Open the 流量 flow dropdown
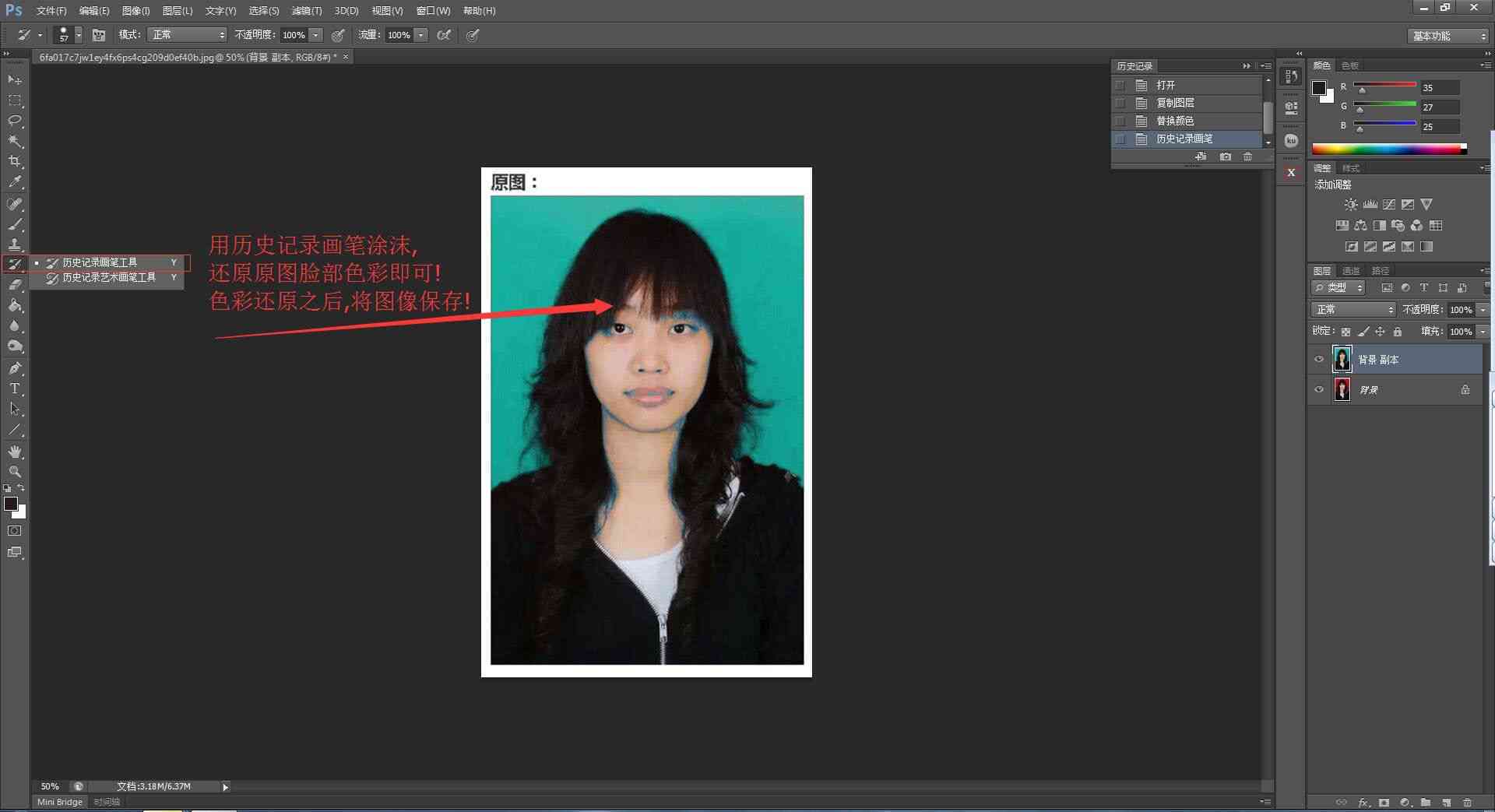Viewport: 1495px width, 812px height. click(421, 35)
